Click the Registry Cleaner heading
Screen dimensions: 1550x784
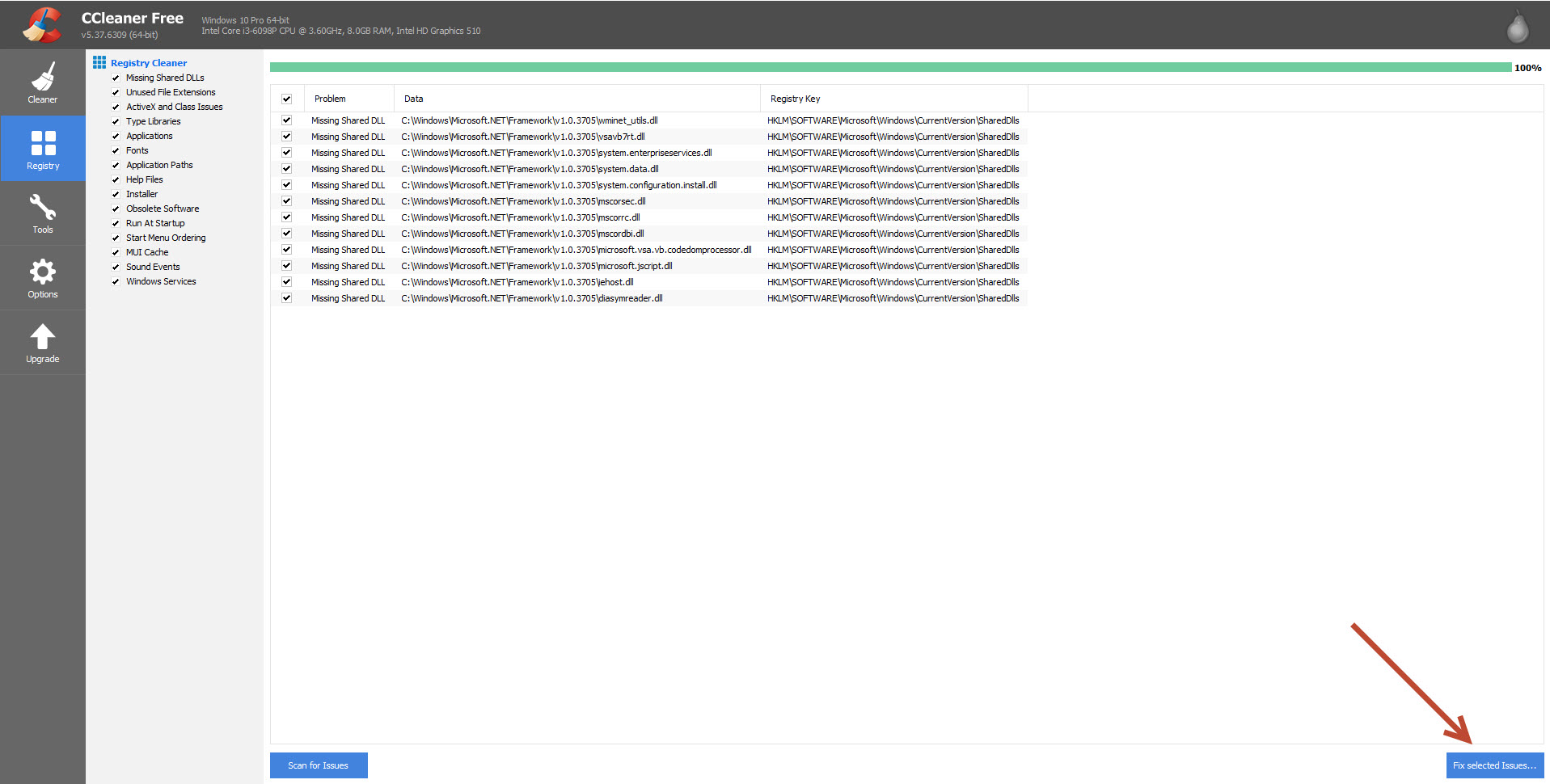pyautogui.click(x=149, y=63)
